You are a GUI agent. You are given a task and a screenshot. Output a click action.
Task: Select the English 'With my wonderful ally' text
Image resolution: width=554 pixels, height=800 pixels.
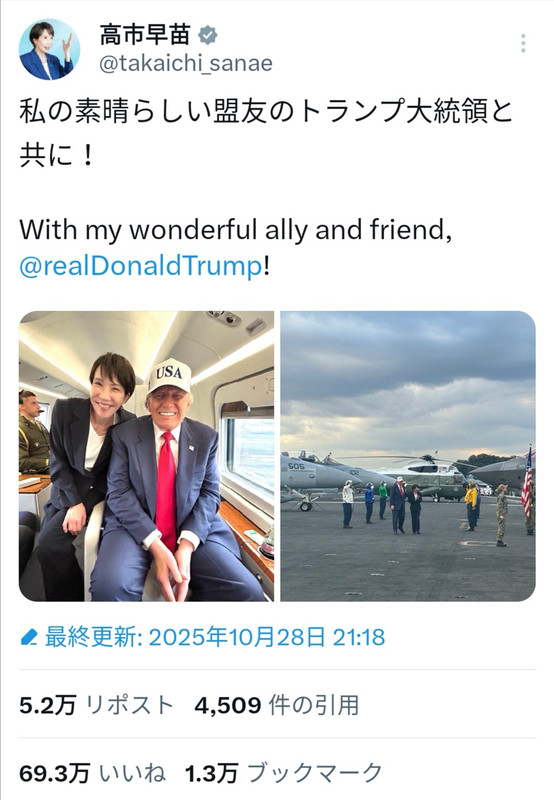[236, 230]
